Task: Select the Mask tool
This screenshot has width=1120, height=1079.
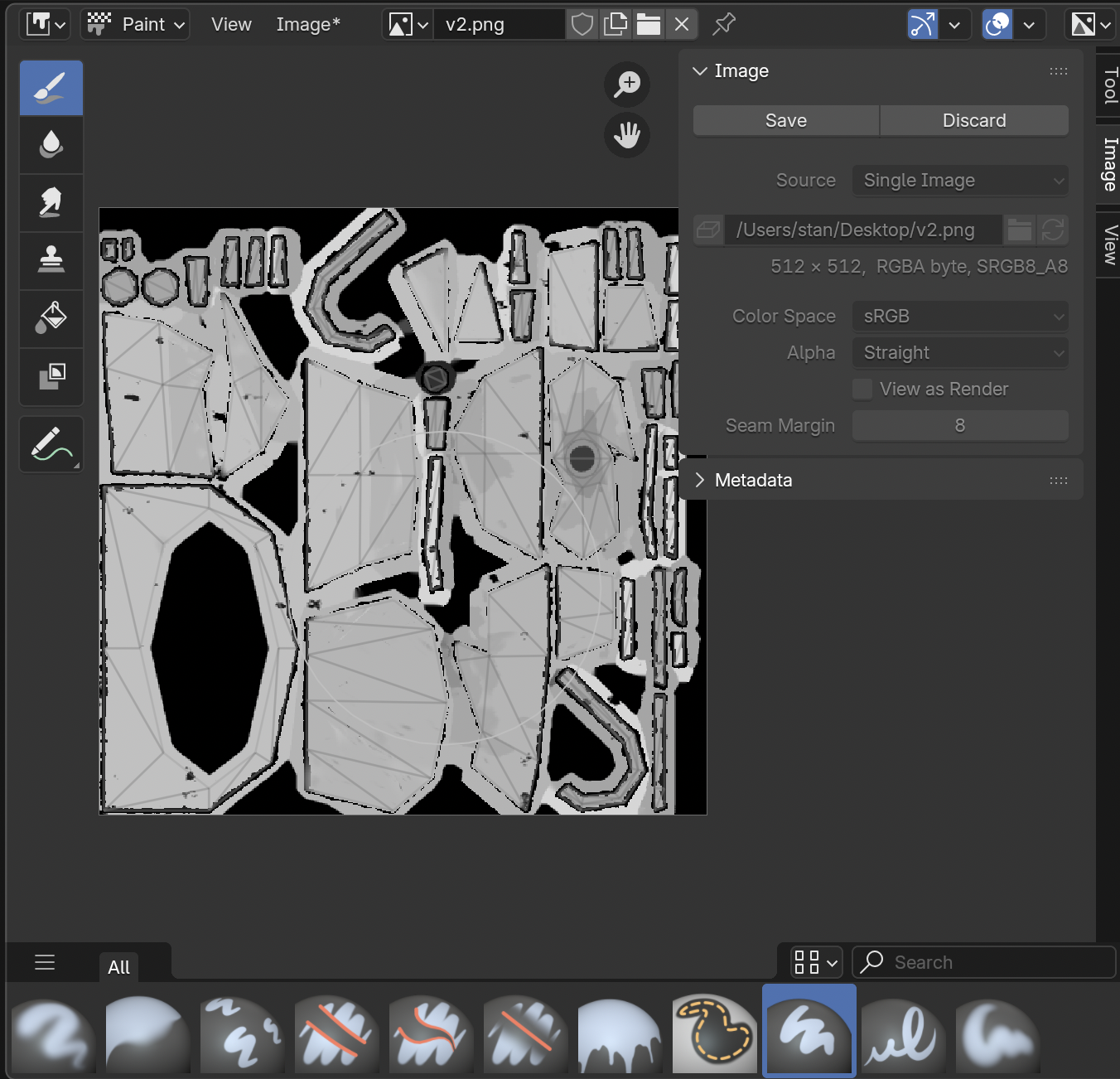Action: 51,376
